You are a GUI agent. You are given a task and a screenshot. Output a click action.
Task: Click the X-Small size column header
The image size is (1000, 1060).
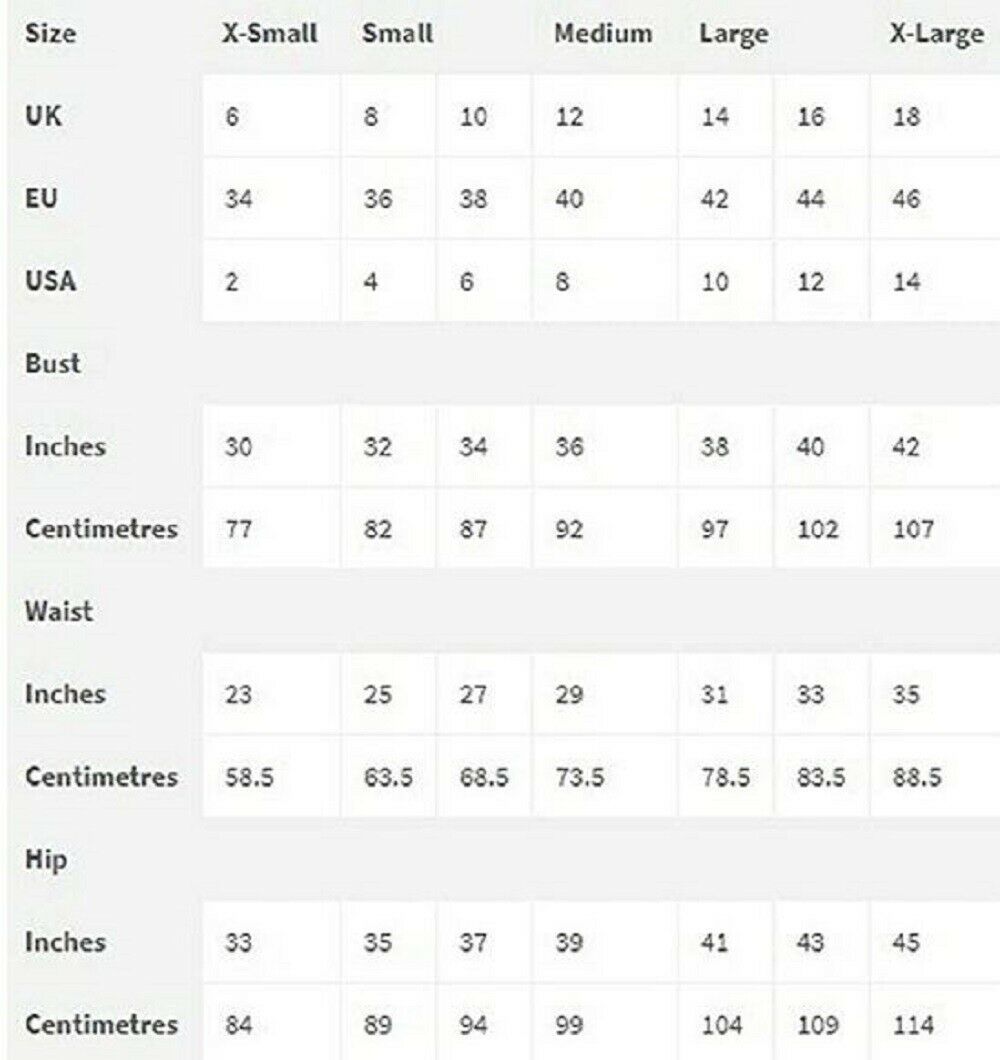point(269,33)
